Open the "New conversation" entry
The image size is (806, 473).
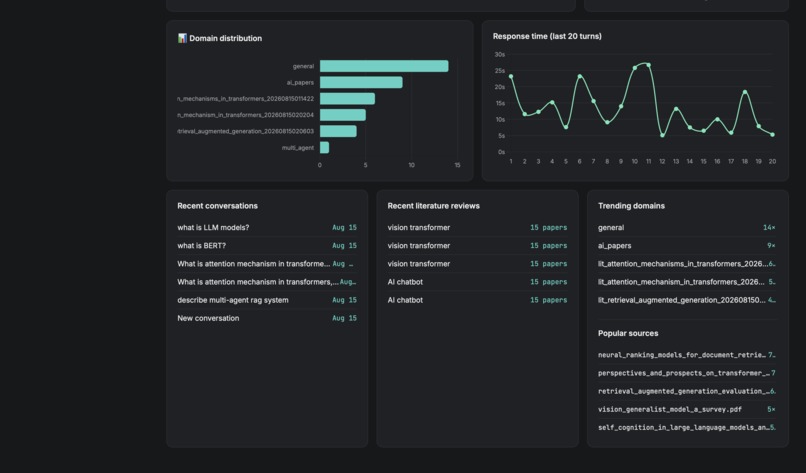(x=267, y=318)
